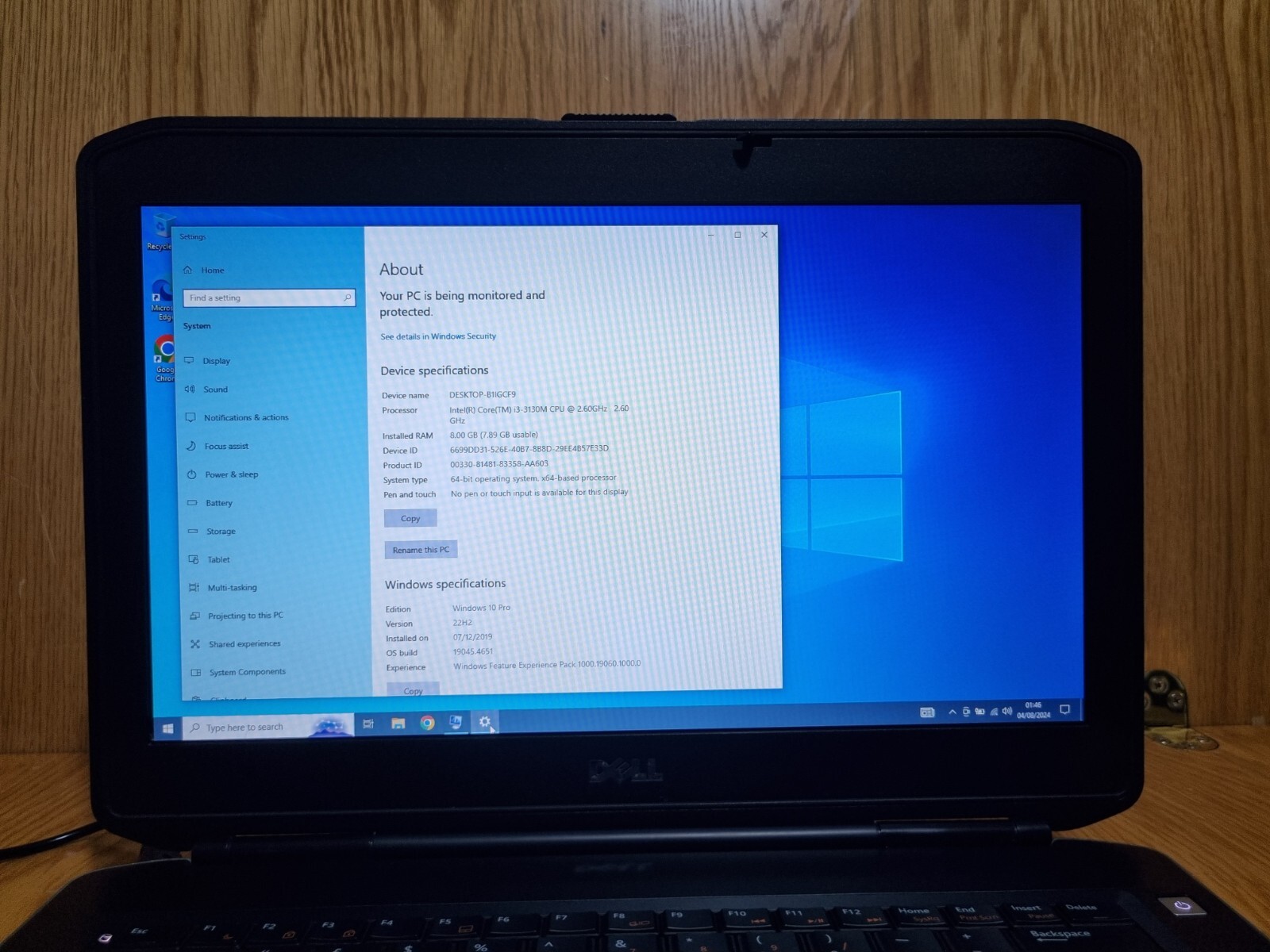Open the battery status tray icon
The width and height of the screenshot is (1270, 952).
point(980,712)
